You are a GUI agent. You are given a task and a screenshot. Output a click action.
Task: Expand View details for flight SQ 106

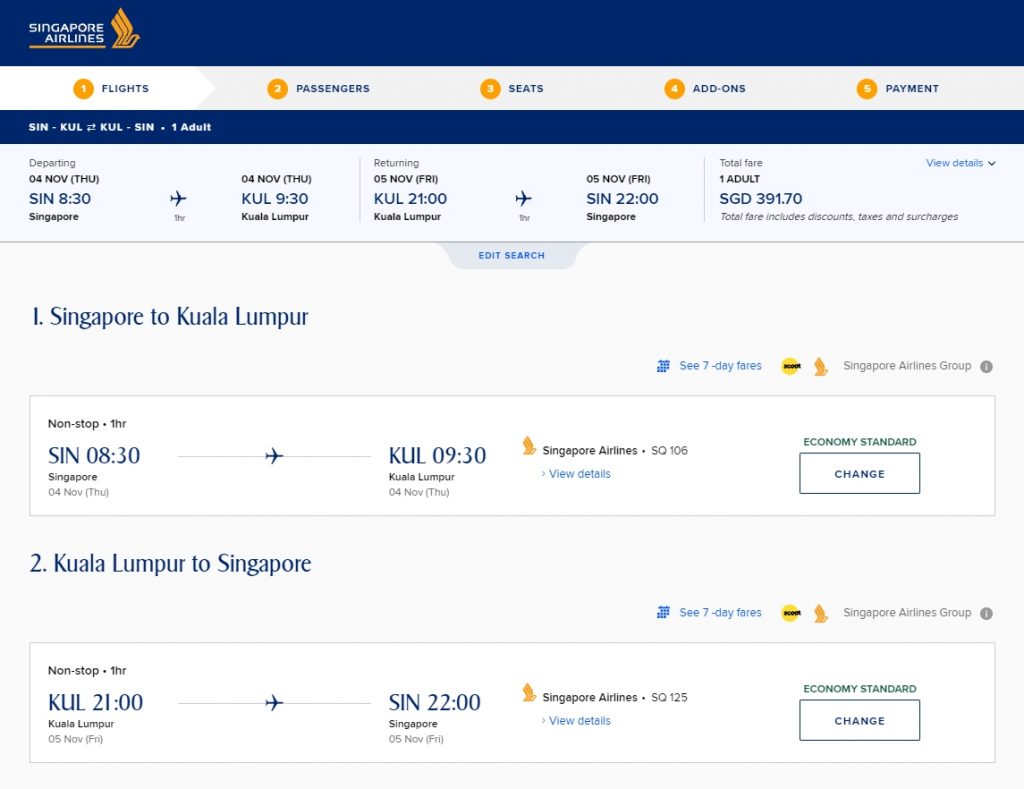(579, 474)
